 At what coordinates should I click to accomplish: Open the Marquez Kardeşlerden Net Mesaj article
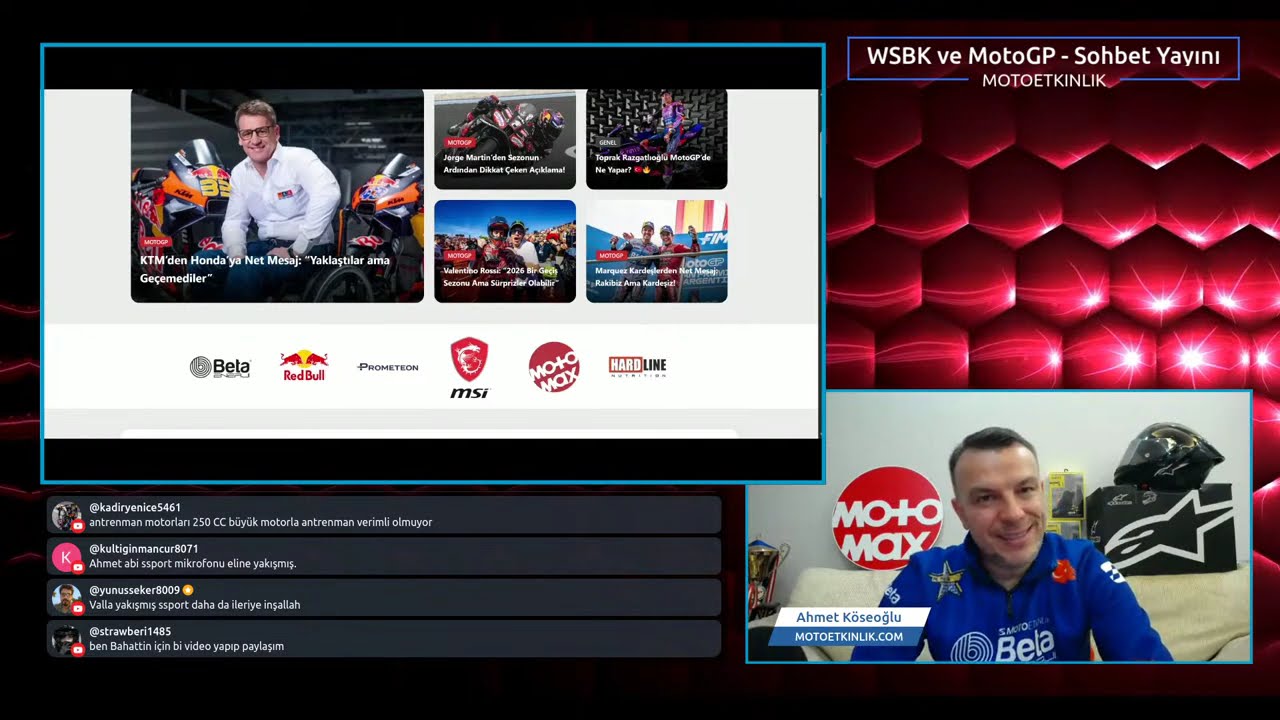tap(656, 251)
